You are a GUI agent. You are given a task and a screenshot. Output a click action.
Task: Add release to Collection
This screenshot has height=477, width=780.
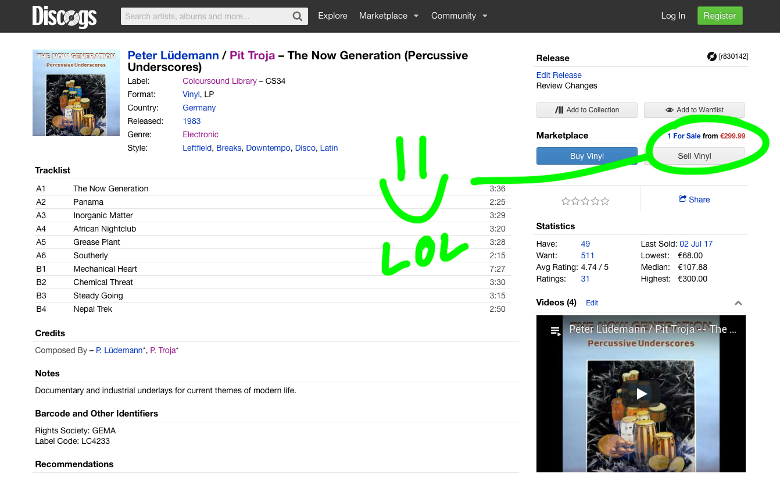(x=585, y=109)
